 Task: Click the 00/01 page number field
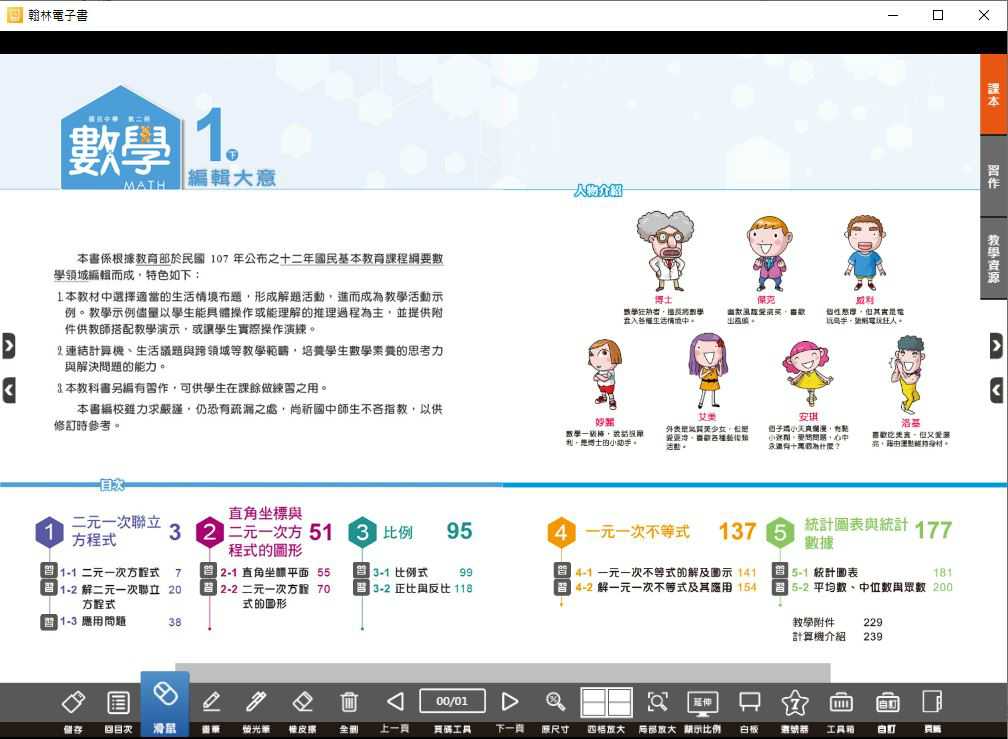tap(452, 701)
